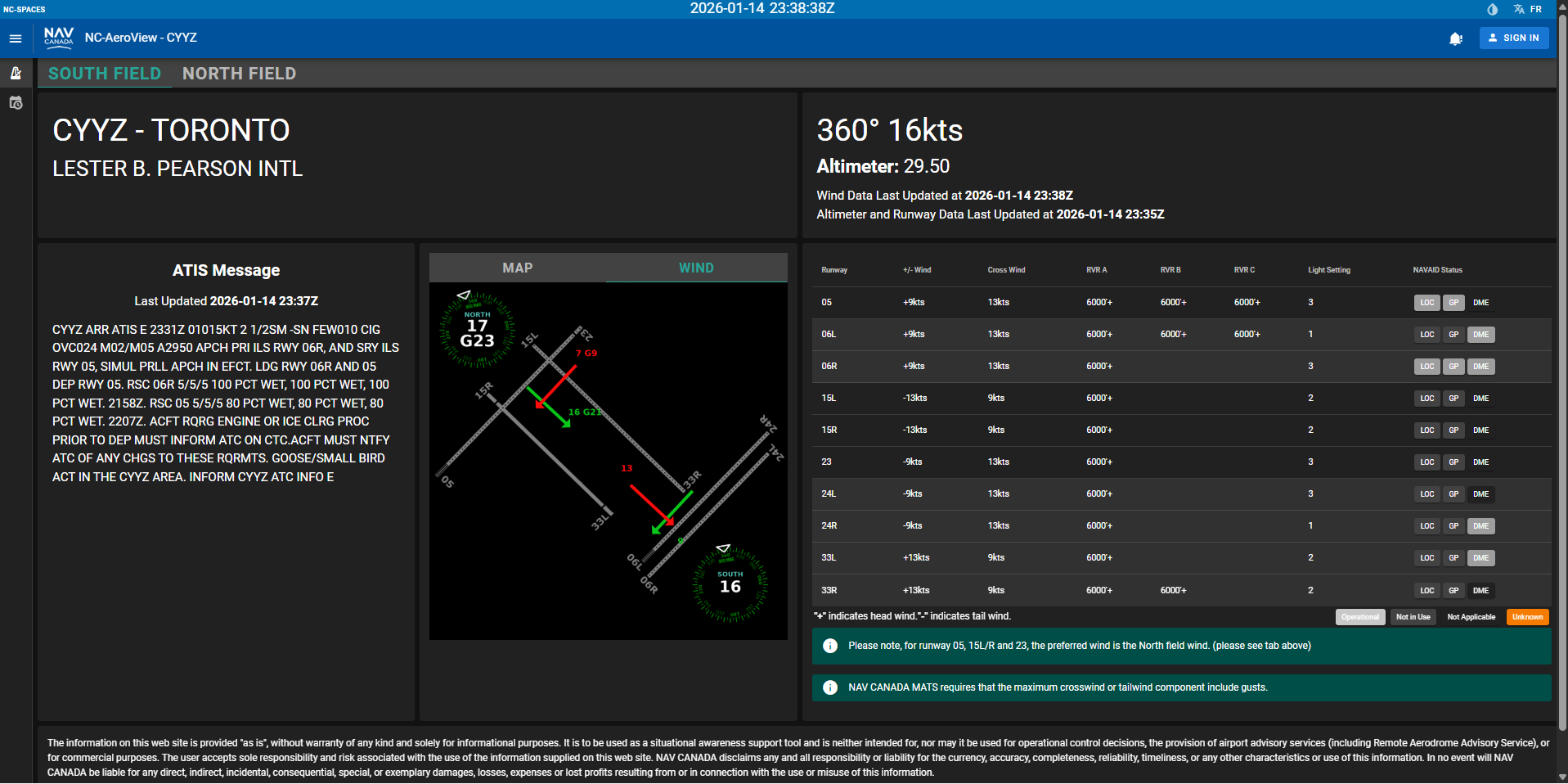1568x784 pixels.
Task: Click the North wind compass dial
Action: 477,330
